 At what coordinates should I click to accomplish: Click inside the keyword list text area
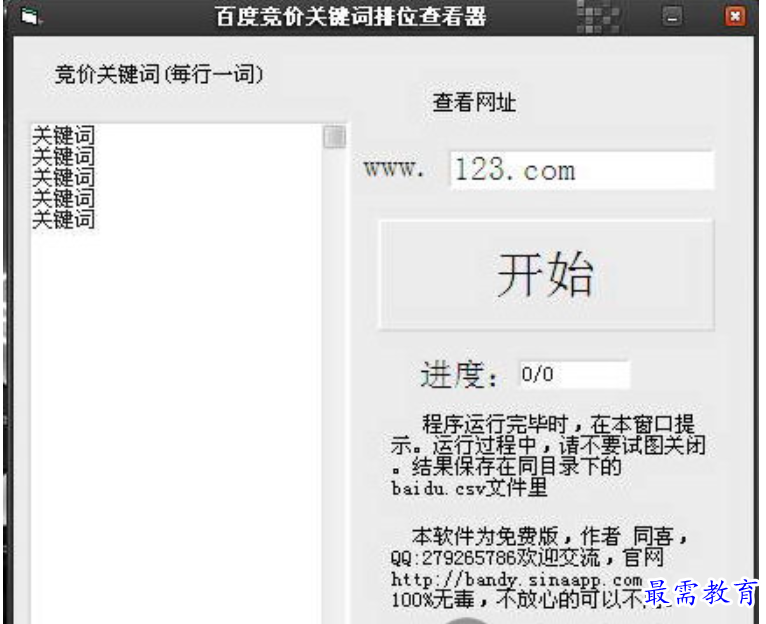[x=176, y=373]
